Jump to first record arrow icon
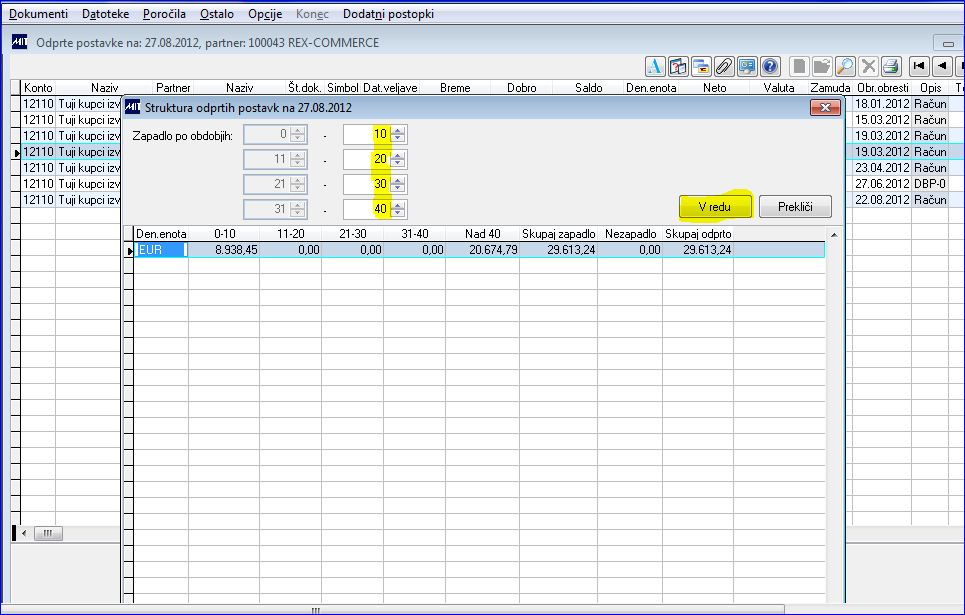This screenshot has width=965, height=615. (919, 66)
